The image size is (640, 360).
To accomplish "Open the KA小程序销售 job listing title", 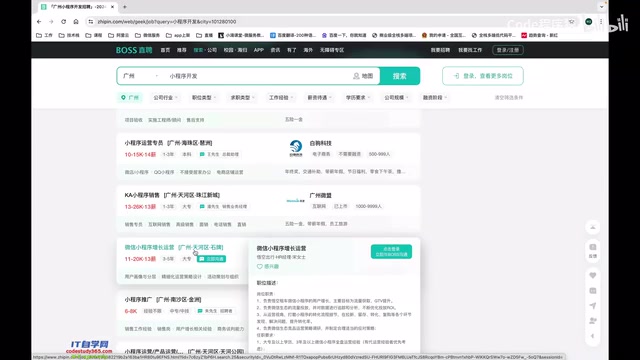I will pos(142,195).
